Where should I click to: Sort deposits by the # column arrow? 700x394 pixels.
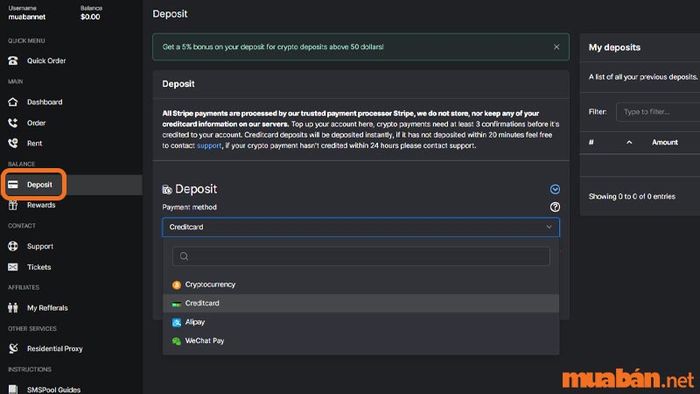629,142
